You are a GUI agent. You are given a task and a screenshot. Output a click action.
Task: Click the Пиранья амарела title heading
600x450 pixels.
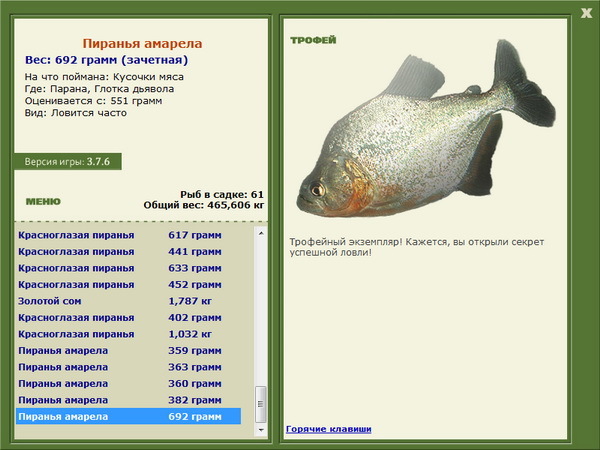142,44
